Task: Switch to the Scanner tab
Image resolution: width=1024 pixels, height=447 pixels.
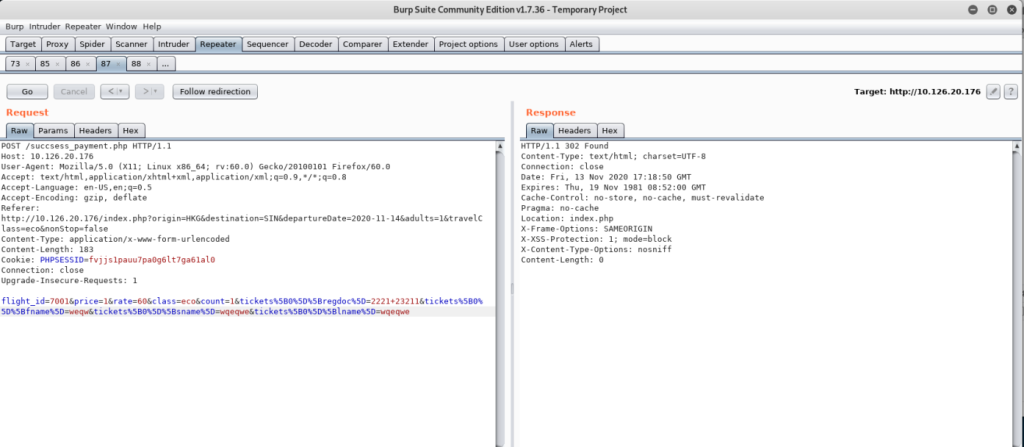Action: click(x=131, y=44)
